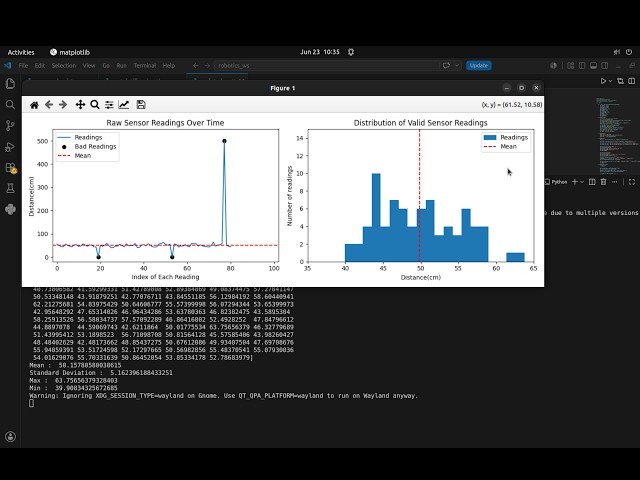The image size is (640, 480).
Task: Open the Selection menu
Action: click(64, 65)
